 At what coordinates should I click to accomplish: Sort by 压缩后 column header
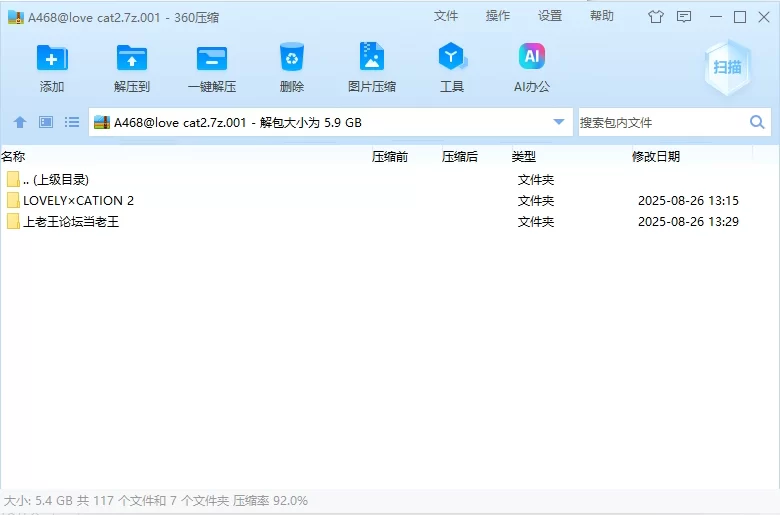coord(460,157)
